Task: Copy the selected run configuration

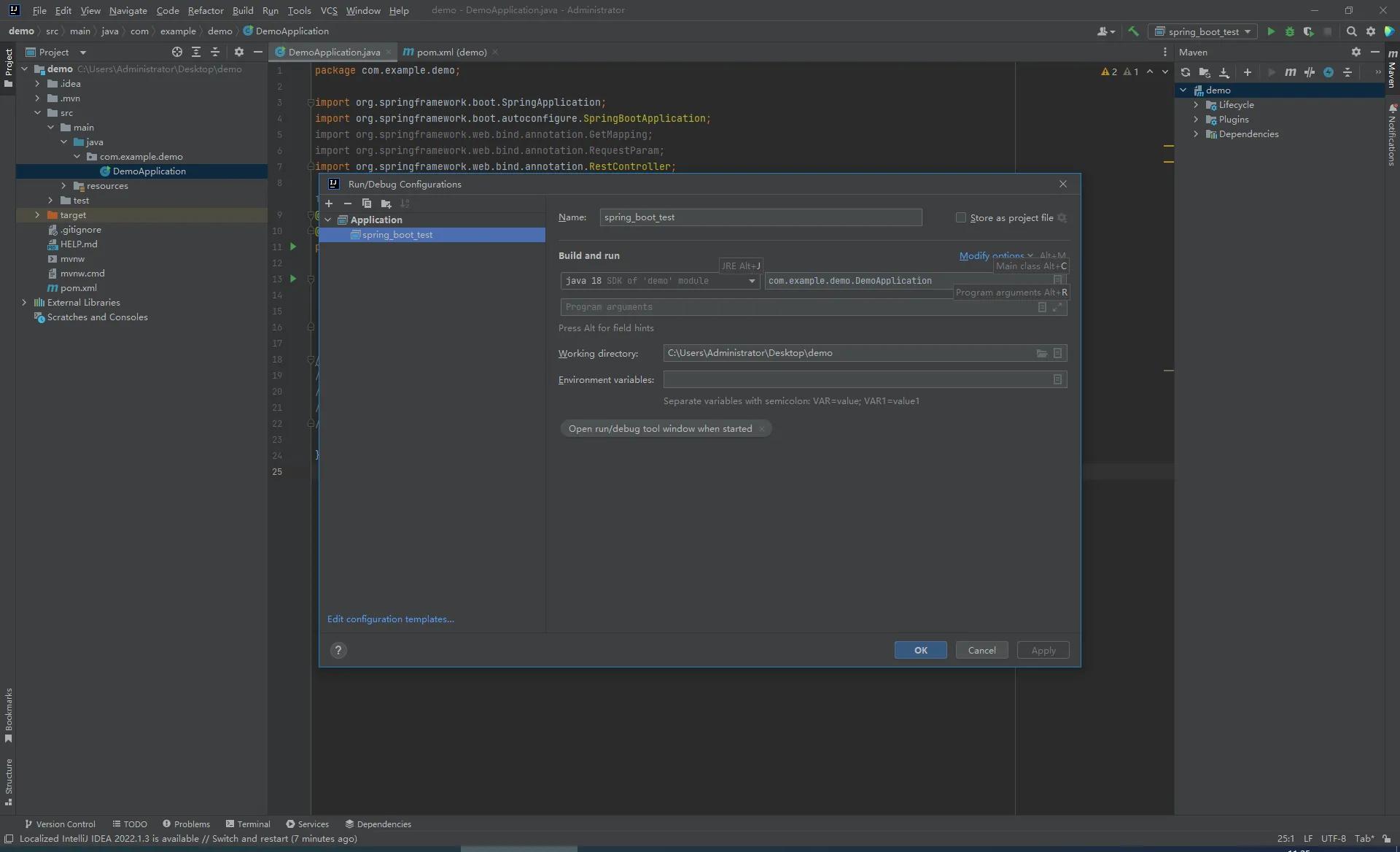Action: (x=367, y=204)
